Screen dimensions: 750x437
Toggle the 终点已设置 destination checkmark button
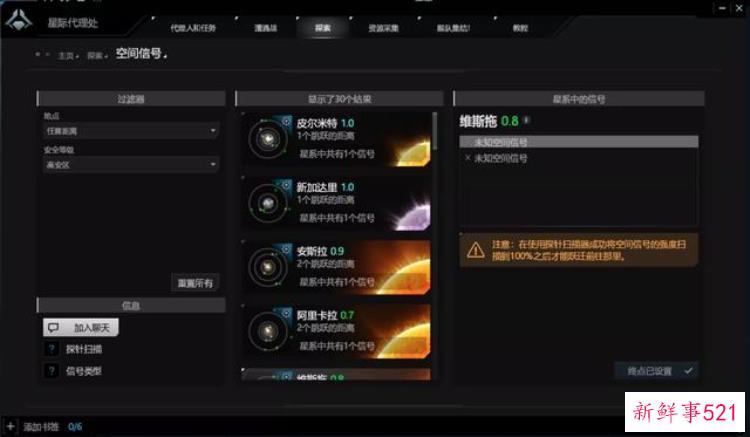(656, 371)
